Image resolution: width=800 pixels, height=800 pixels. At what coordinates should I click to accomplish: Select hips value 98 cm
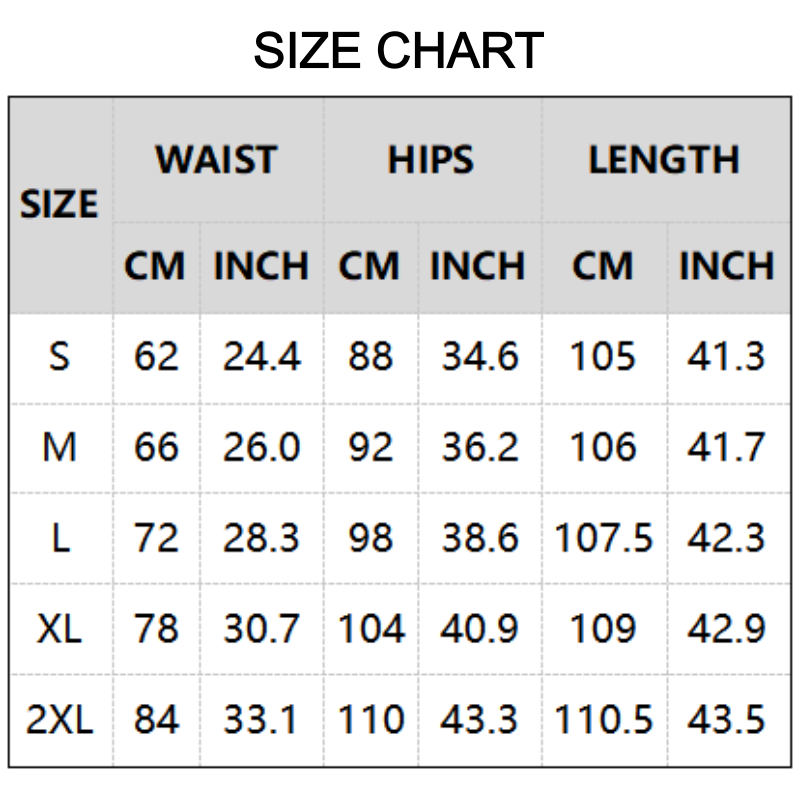coord(371,538)
